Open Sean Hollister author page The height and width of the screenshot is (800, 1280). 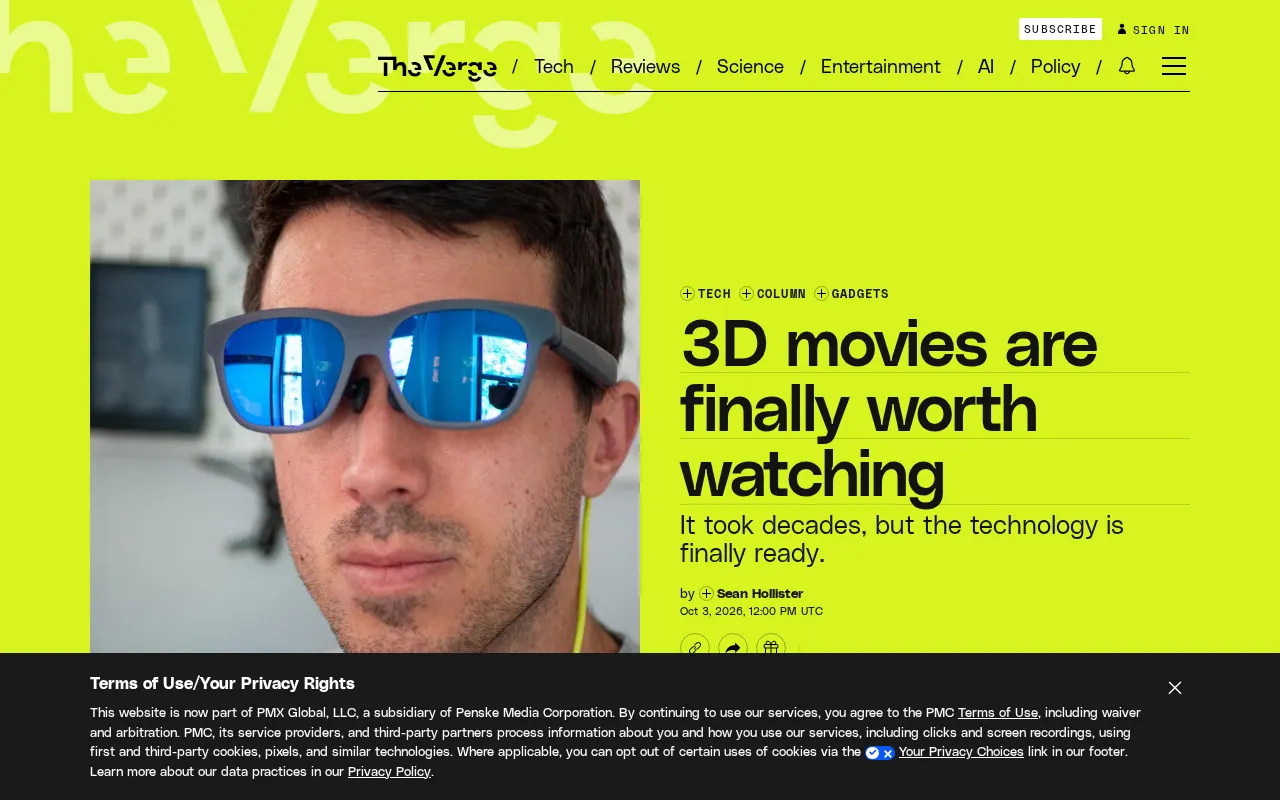pyautogui.click(x=760, y=593)
